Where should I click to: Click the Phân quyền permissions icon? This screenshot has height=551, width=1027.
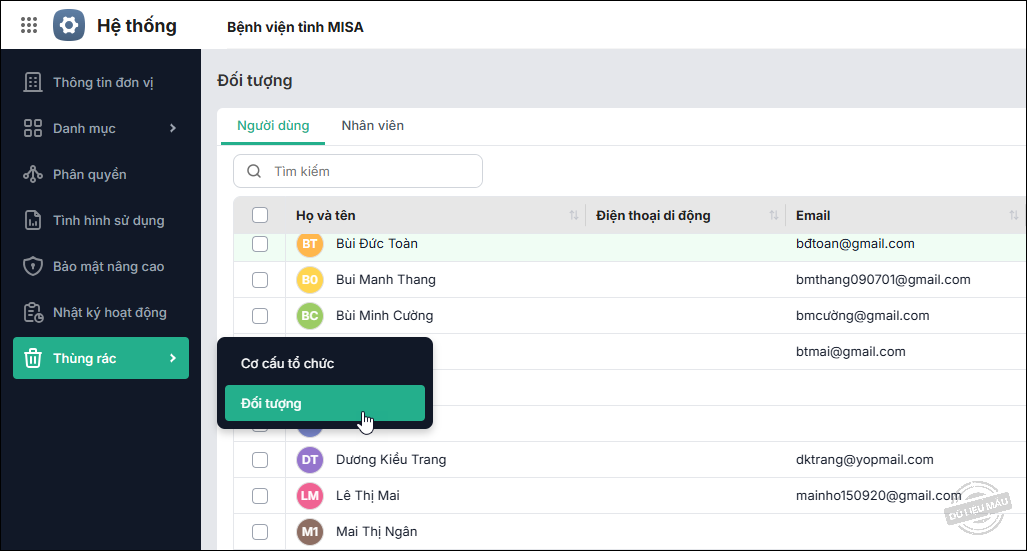[x=33, y=174]
